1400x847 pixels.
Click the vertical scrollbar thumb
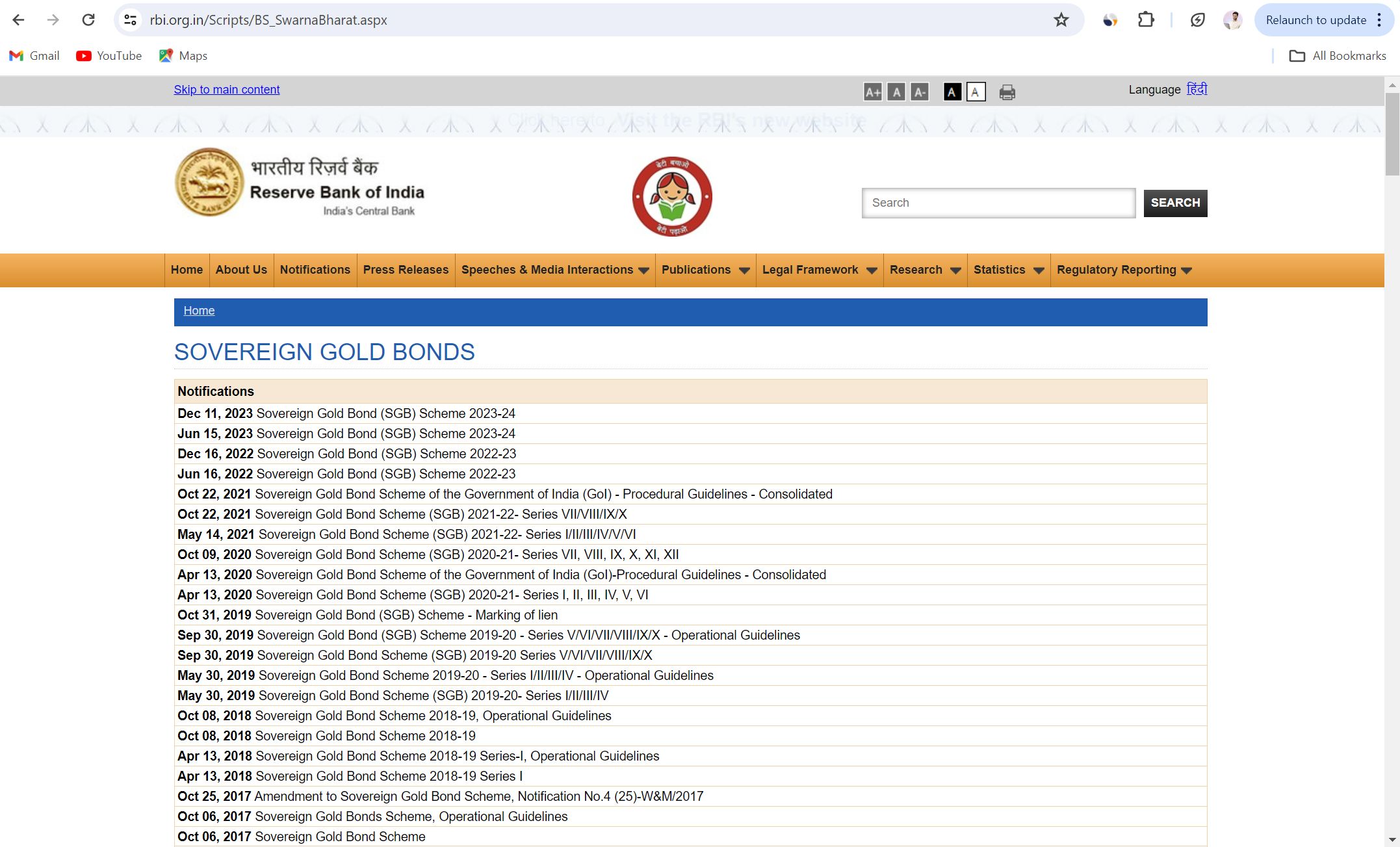[1392, 134]
